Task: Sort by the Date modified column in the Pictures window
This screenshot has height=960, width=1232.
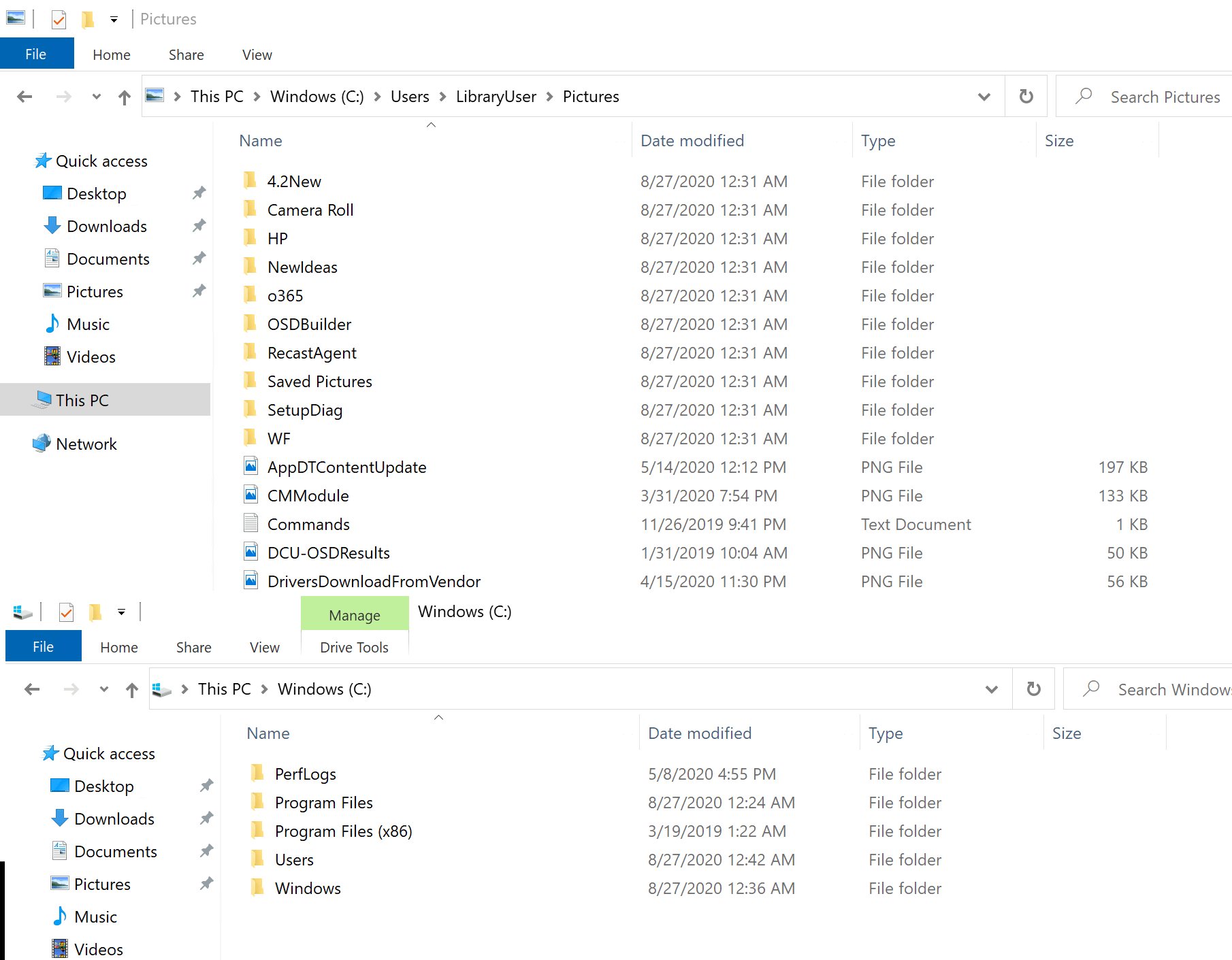Action: (x=692, y=141)
